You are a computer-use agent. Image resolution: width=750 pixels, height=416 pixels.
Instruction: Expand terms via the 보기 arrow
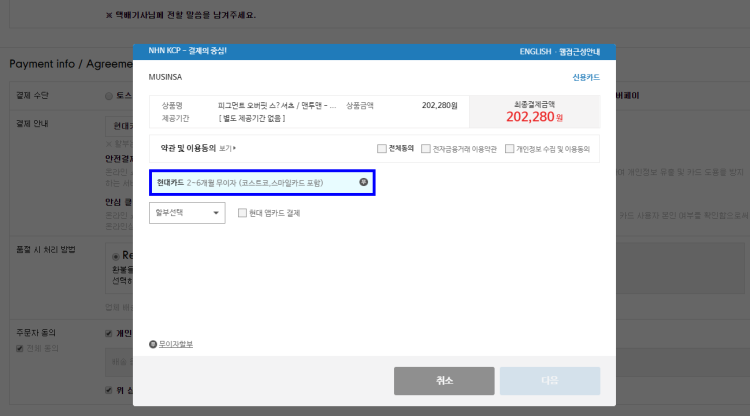tap(235, 149)
